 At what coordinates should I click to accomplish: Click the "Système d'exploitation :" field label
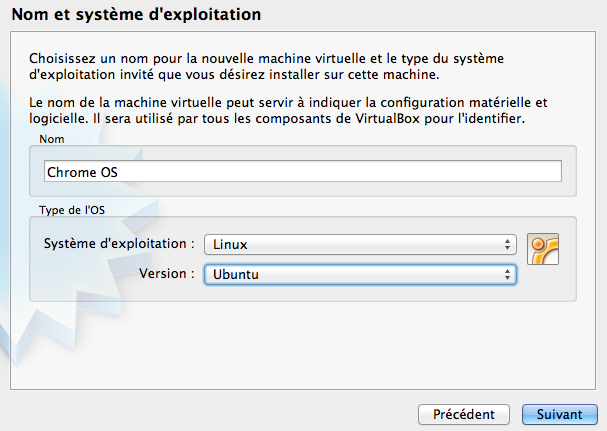pos(119,244)
